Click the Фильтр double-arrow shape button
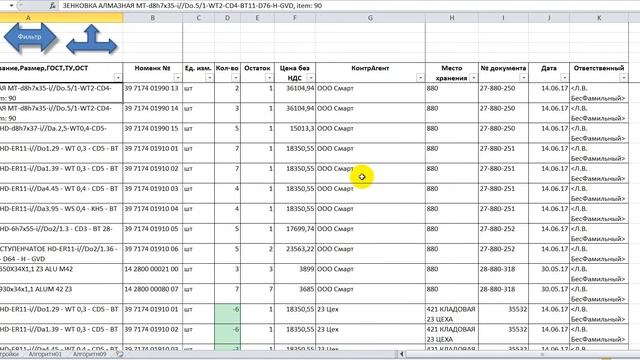The height and width of the screenshot is (360, 640). click(x=30, y=37)
